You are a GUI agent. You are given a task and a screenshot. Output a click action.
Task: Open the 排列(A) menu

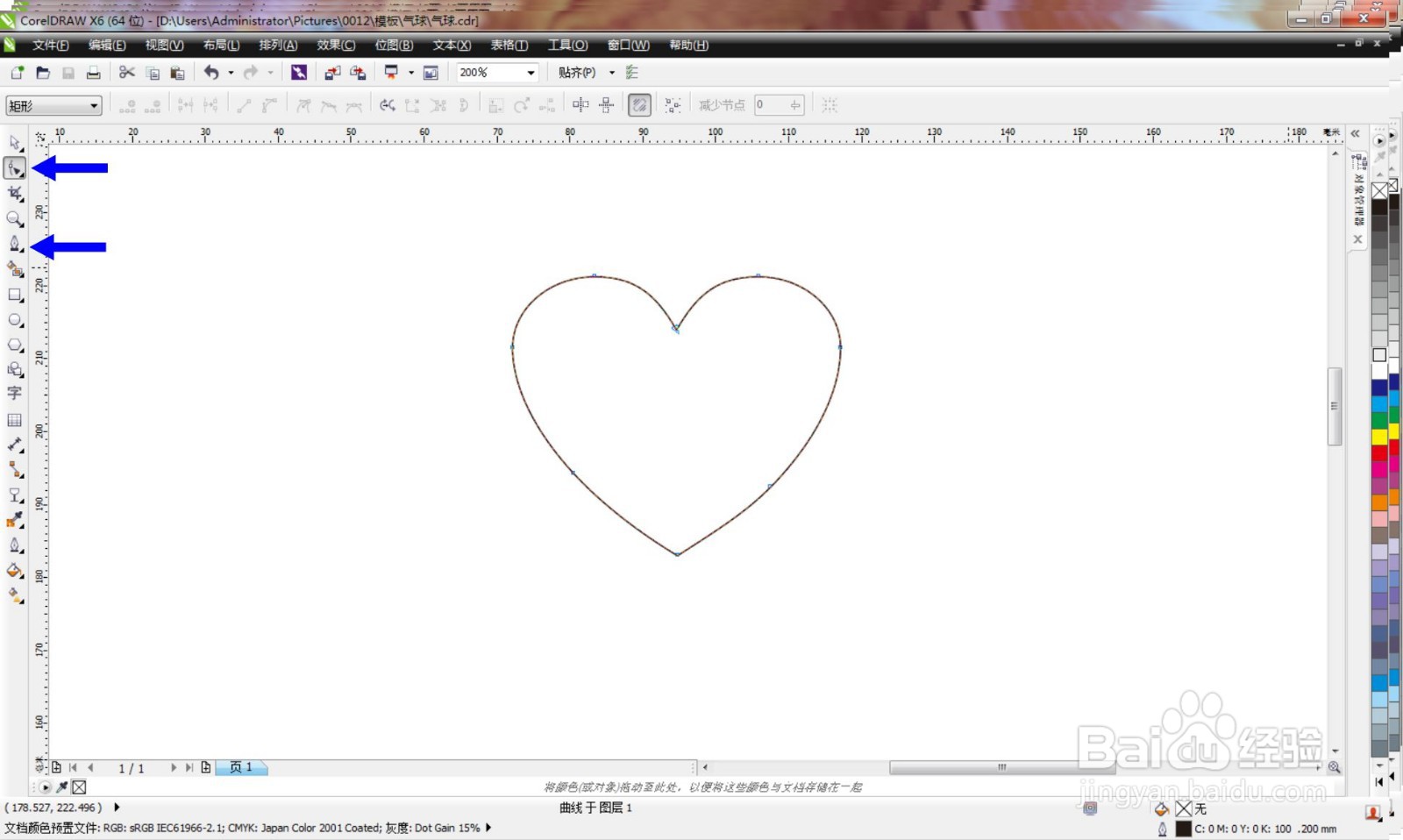coord(278,45)
